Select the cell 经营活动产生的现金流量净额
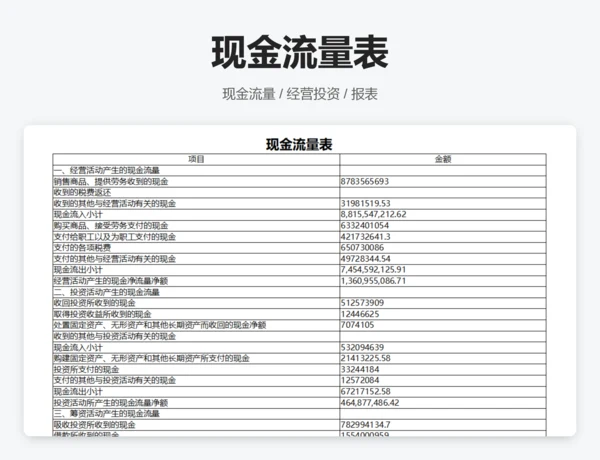The width and height of the screenshot is (600, 460). point(196,281)
